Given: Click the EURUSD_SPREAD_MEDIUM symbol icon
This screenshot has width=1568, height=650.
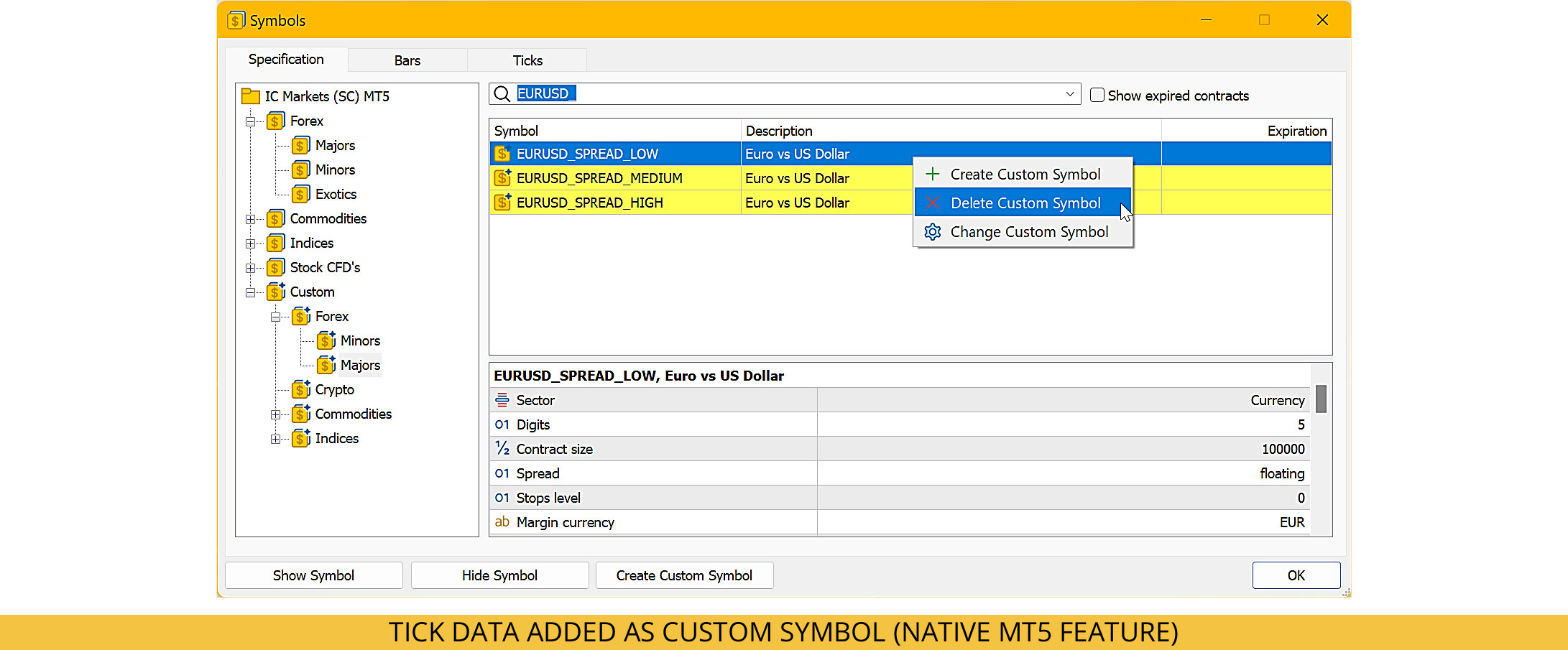Looking at the screenshot, I should pyautogui.click(x=503, y=178).
